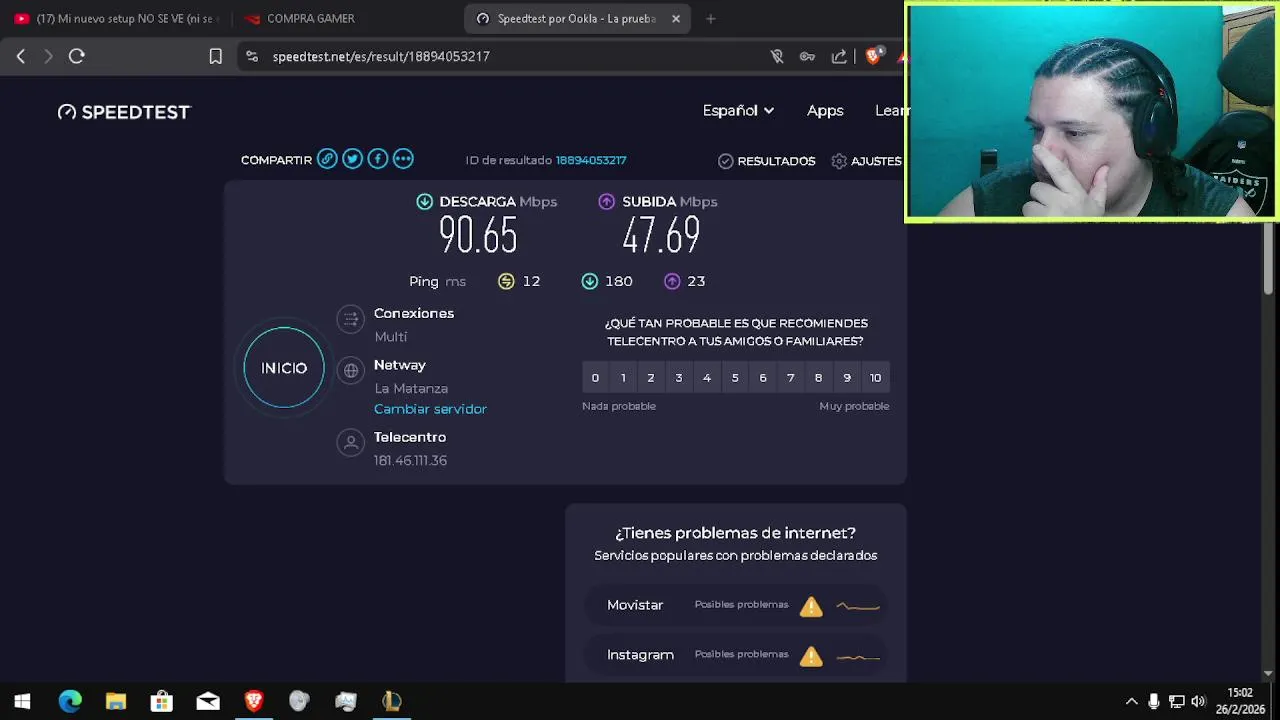
Task: Click the Netway server globe icon
Action: 350,371
